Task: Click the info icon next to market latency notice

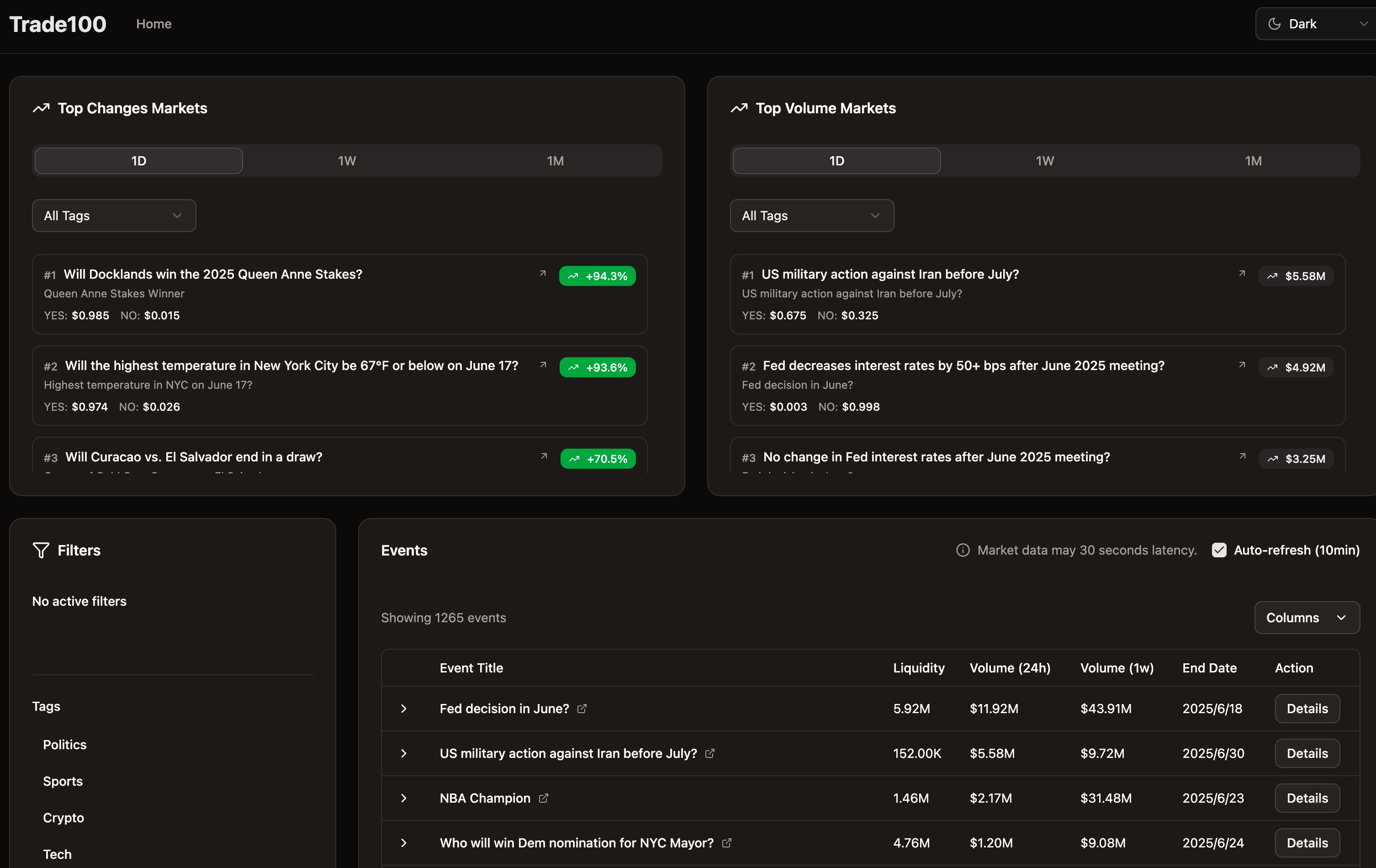Action: 963,550
